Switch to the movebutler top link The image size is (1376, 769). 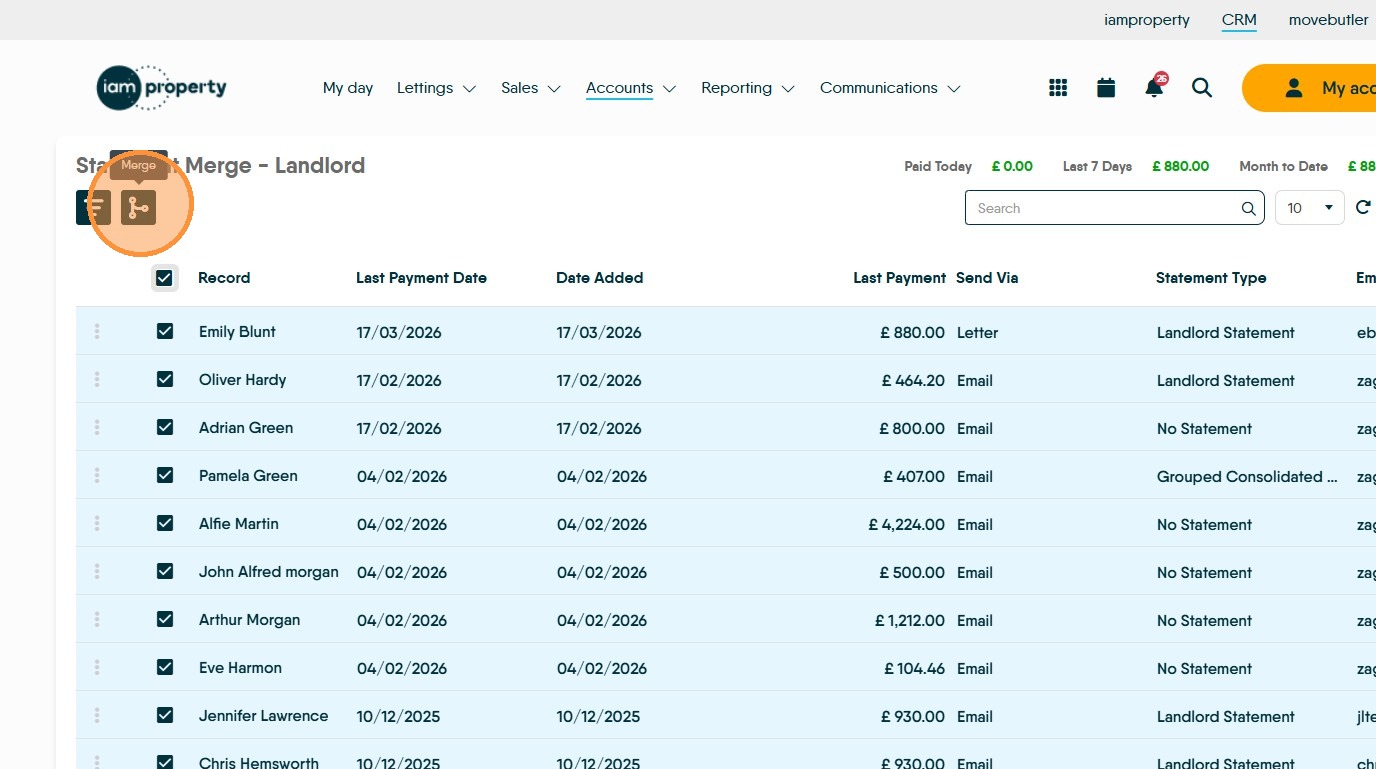(1329, 20)
